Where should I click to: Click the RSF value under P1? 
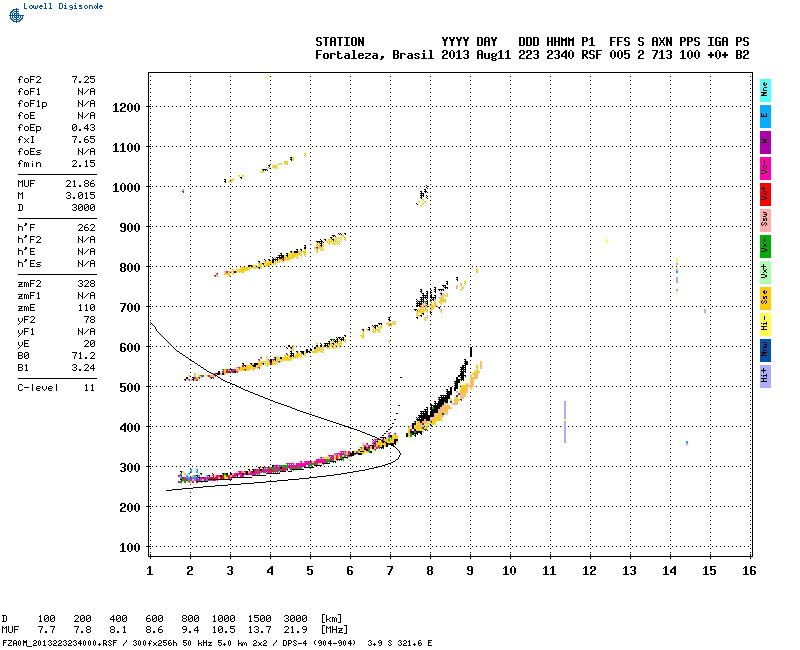pyautogui.click(x=592, y=55)
